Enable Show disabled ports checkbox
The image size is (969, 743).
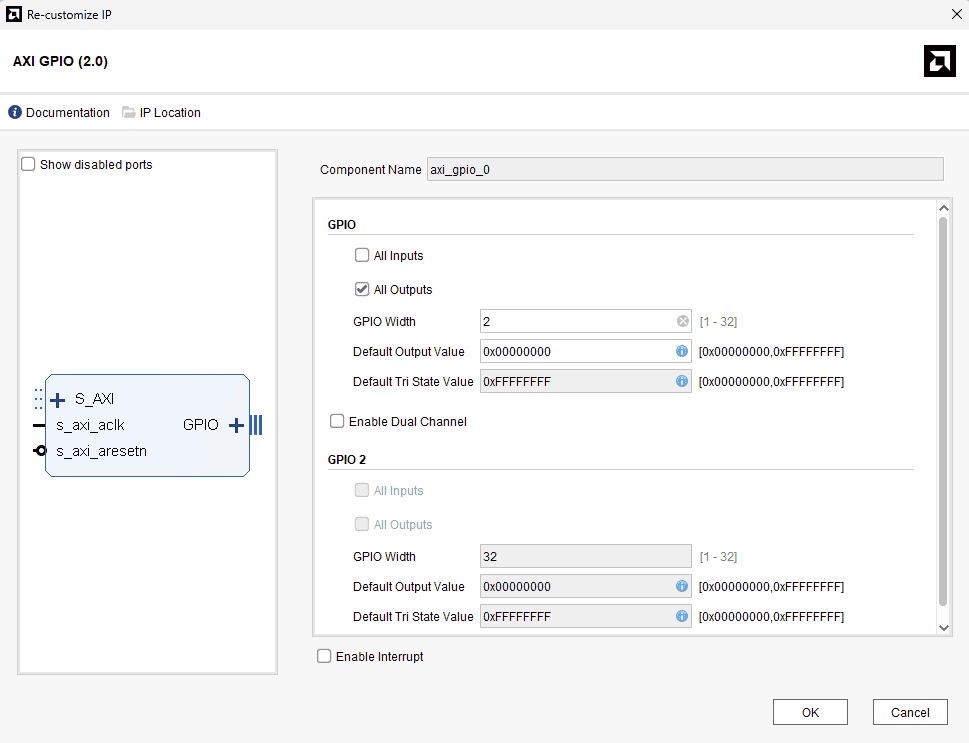tap(28, 164)
